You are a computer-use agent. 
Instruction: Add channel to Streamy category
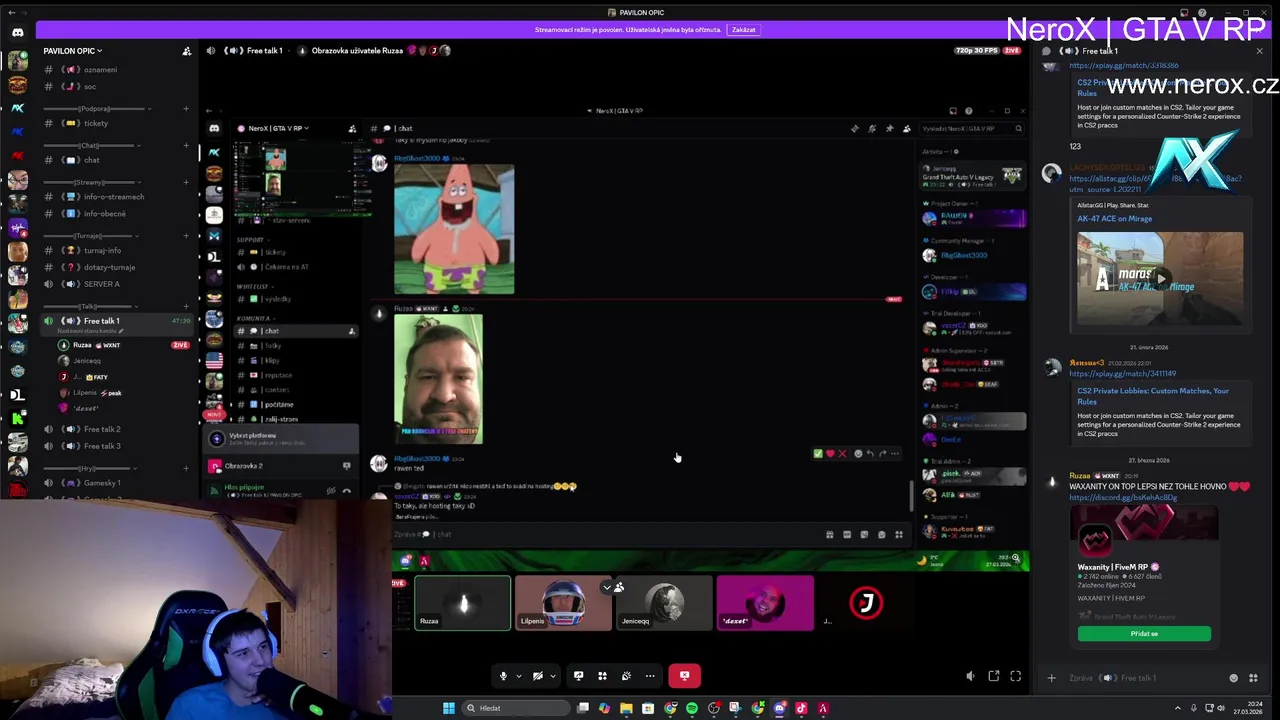point(186,182)
